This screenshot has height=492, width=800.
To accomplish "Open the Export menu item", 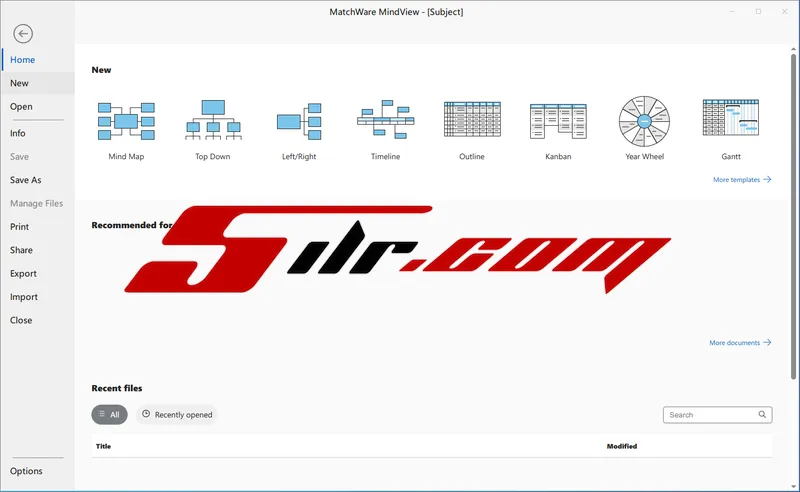I will [23, 274].
